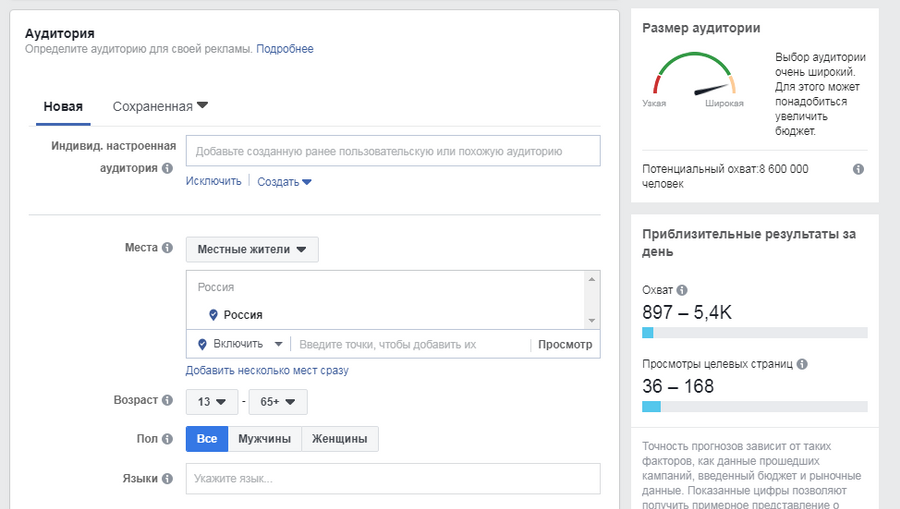The image size is (900, 509).
Task: Click the Широкая gauge label
Action: [x=724, y=103]
